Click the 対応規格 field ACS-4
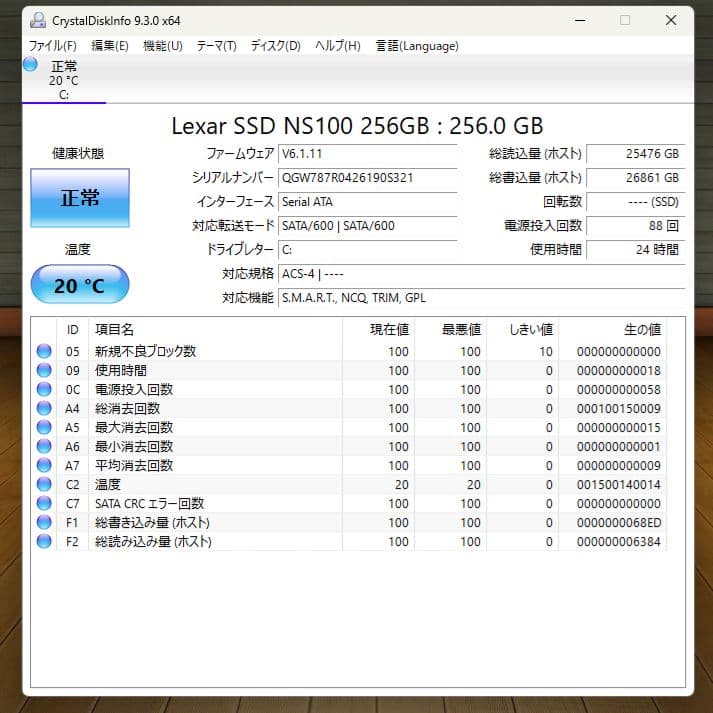 (x=482, y=274)
